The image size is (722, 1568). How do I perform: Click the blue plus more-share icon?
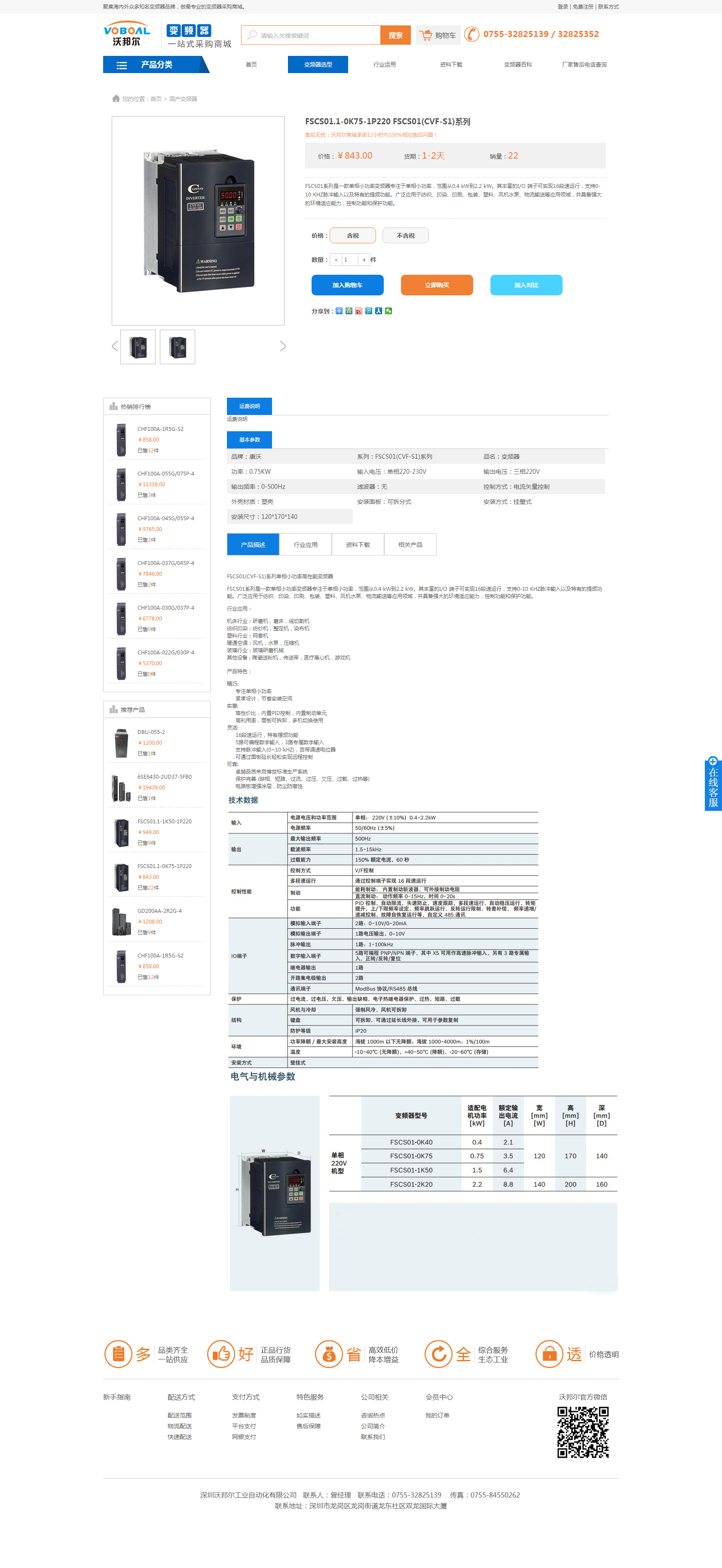tap(340, 311)
